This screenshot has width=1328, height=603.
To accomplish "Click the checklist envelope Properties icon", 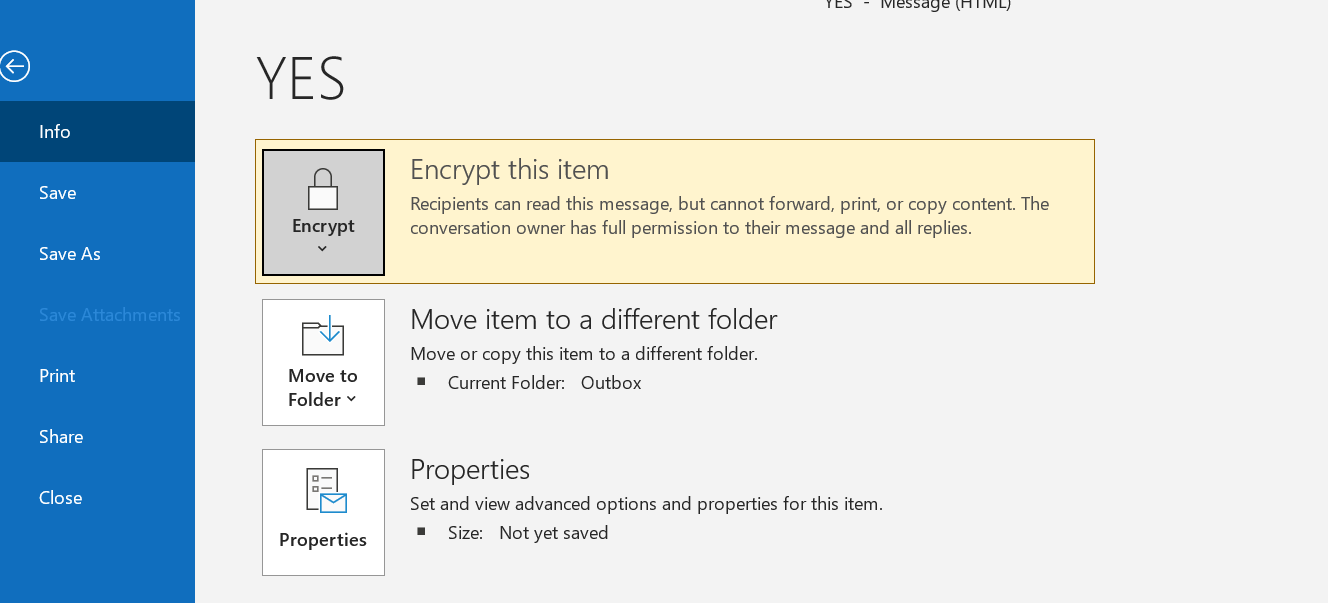I will 325,491.
